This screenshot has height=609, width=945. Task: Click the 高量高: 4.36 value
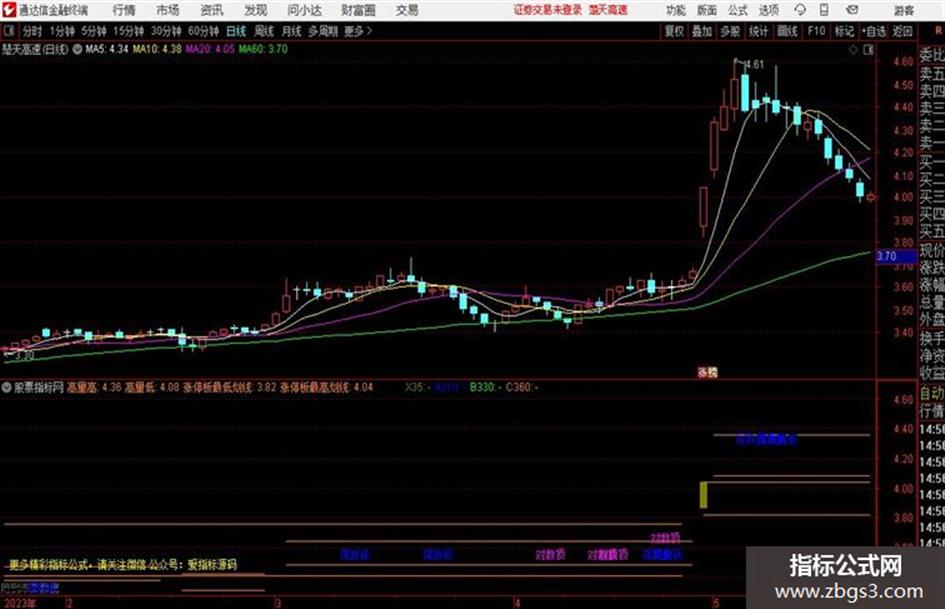(x=94, y=387)
